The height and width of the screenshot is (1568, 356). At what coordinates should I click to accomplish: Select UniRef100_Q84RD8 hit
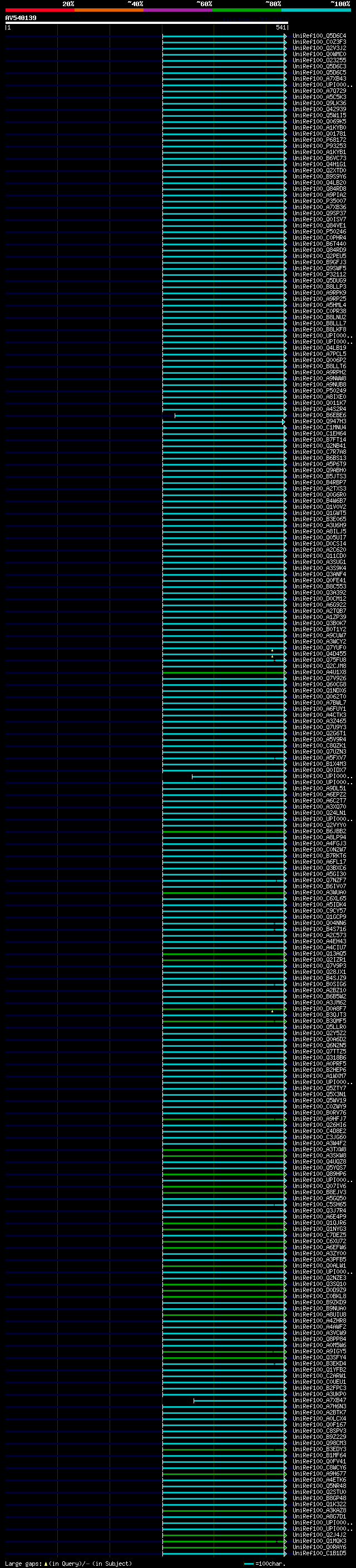pyautogui.click(x=319, y=189)
